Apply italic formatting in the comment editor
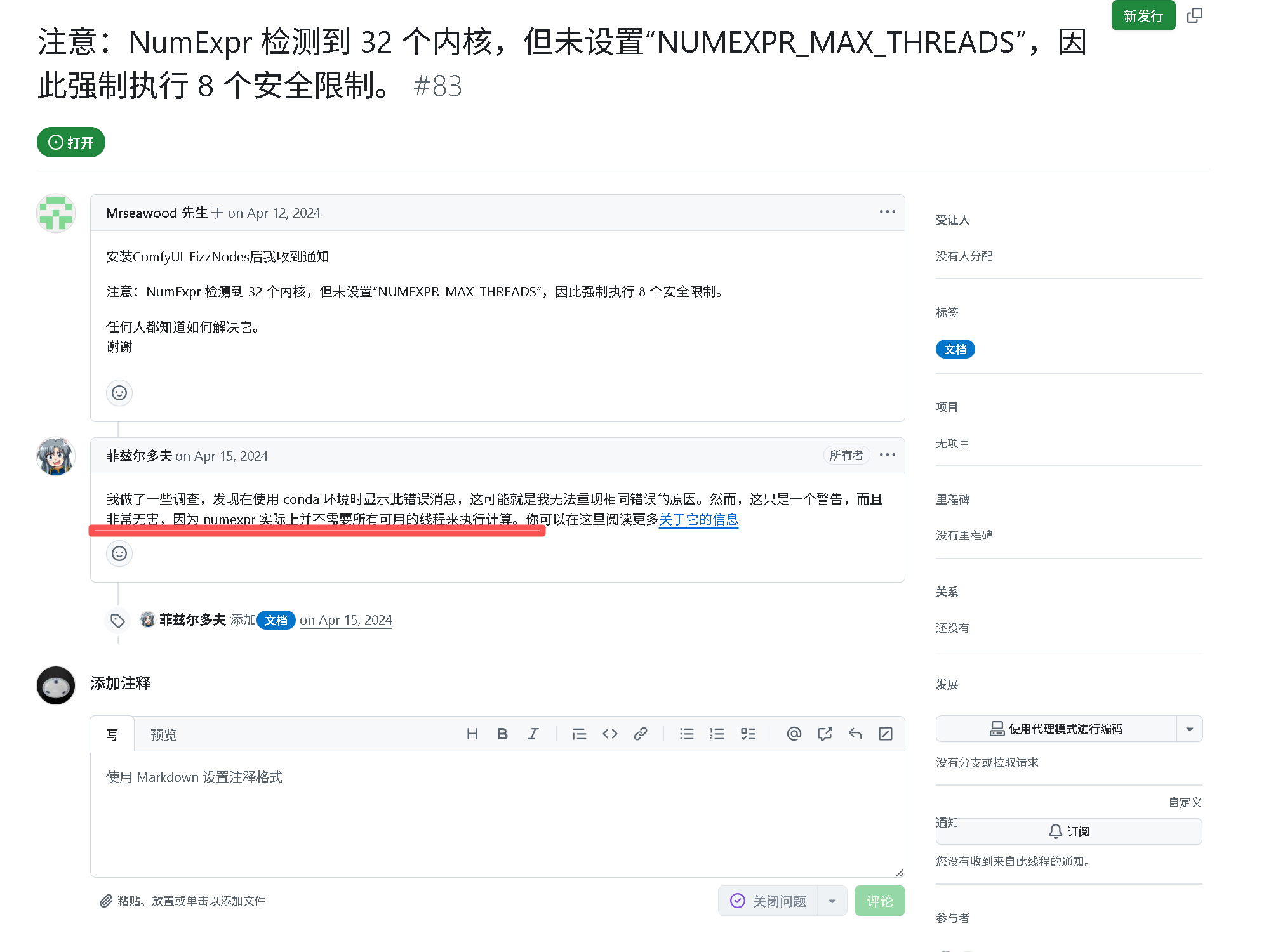This screenshot has height=952, width=1278. pyautogui.click(x=533, y=734)
